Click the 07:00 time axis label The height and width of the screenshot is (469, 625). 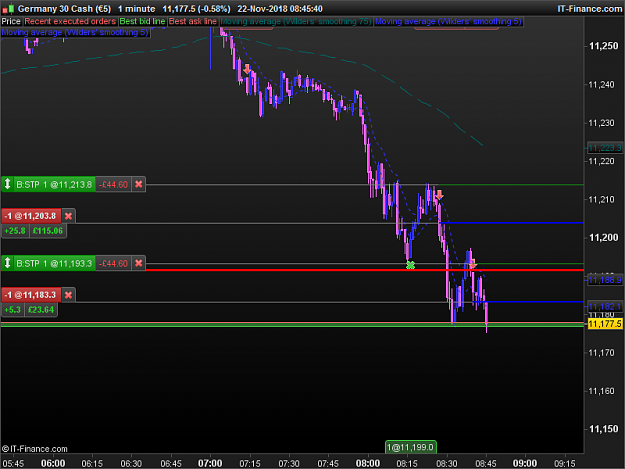[210, 463]
